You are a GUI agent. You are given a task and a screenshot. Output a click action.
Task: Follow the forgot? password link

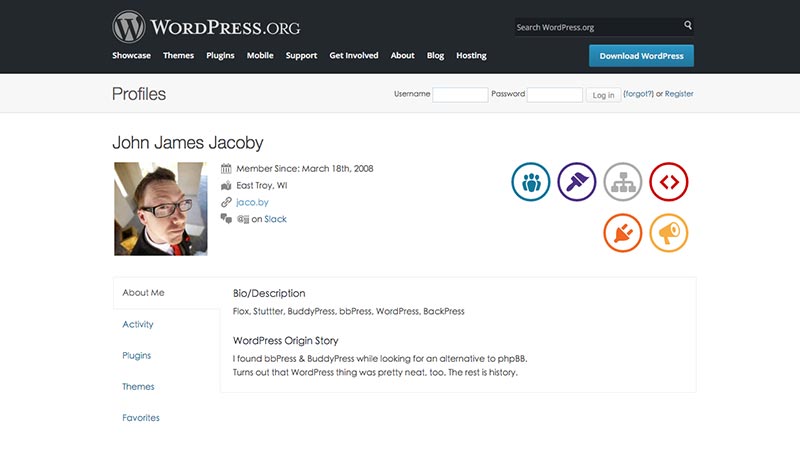pos(638,94)
